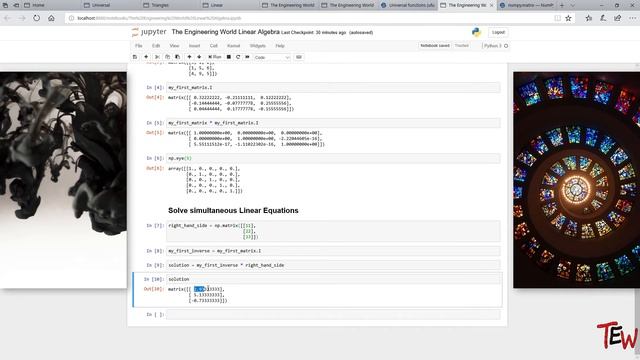
Task: Switch to the Universal functions (ufunc) tab
Action: pyautogui.click(x=407, y=5)
